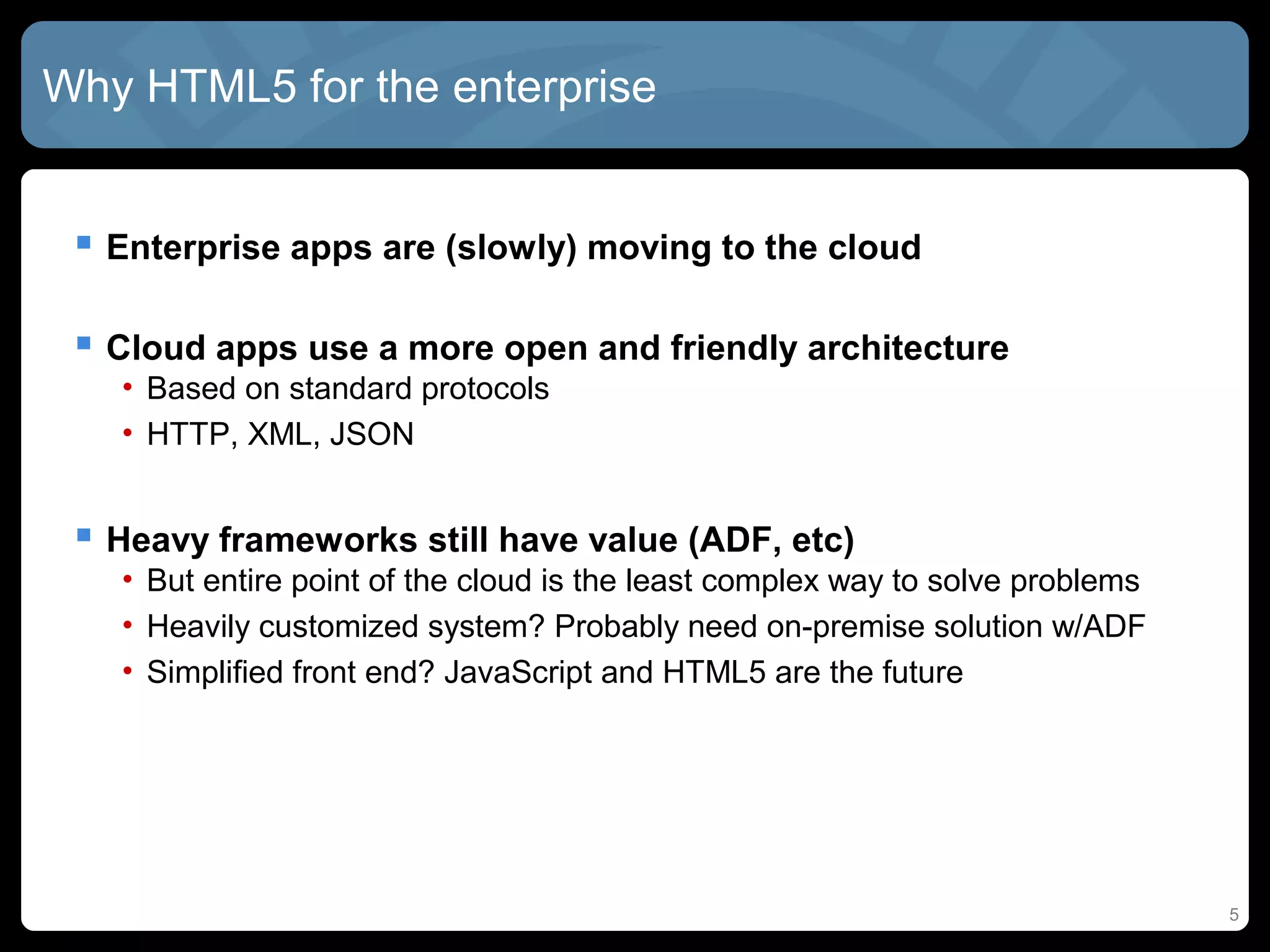
Task: Click 'JavaScript and HTML5 are the future'
Action: [703, 672]
